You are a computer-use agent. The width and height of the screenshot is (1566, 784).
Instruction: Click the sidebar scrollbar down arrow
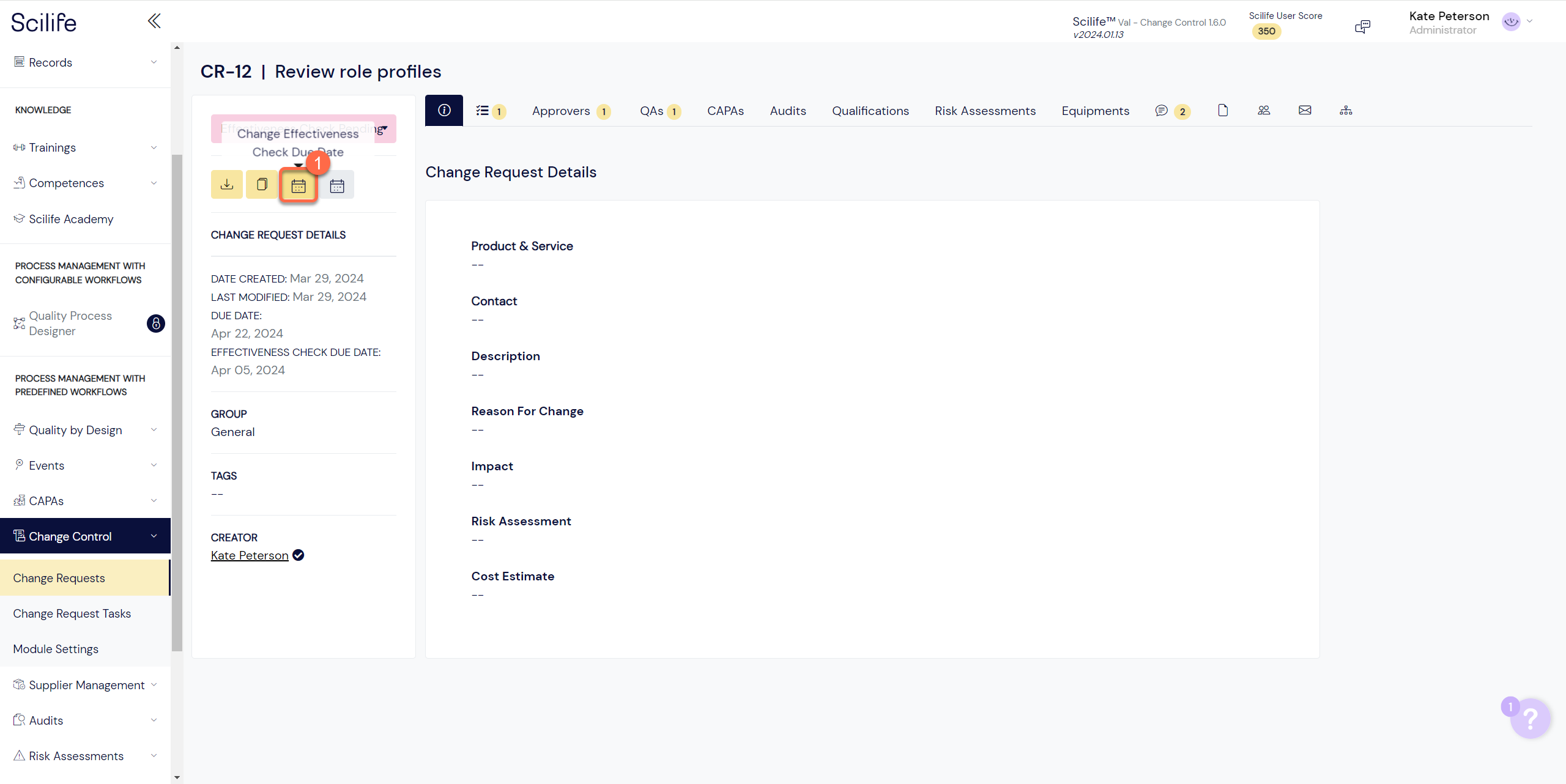coord(177,778)
